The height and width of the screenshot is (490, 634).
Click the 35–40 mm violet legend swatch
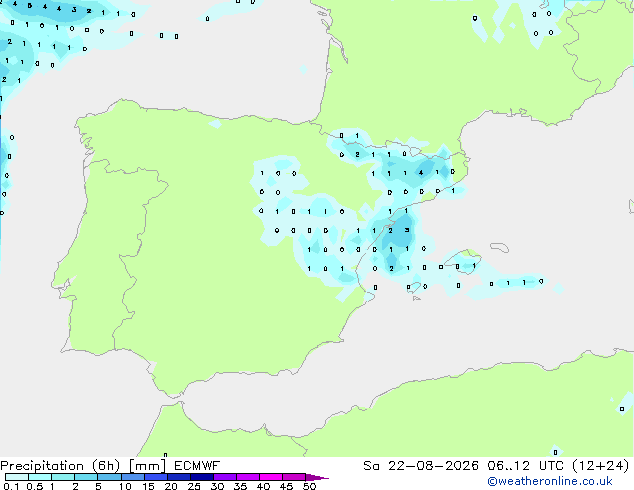248,477
